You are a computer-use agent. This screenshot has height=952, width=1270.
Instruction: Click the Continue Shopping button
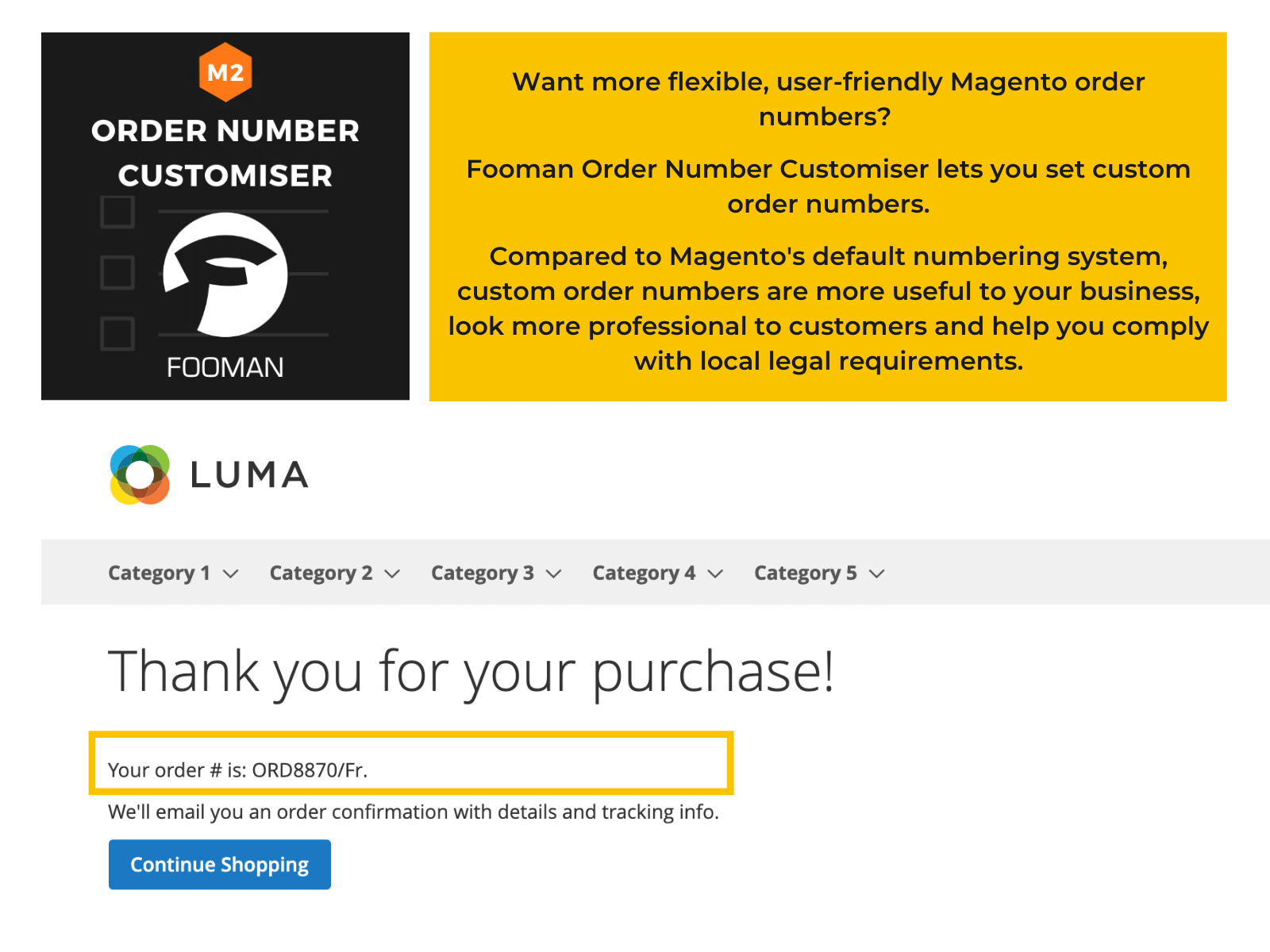(x=219, y=864)
